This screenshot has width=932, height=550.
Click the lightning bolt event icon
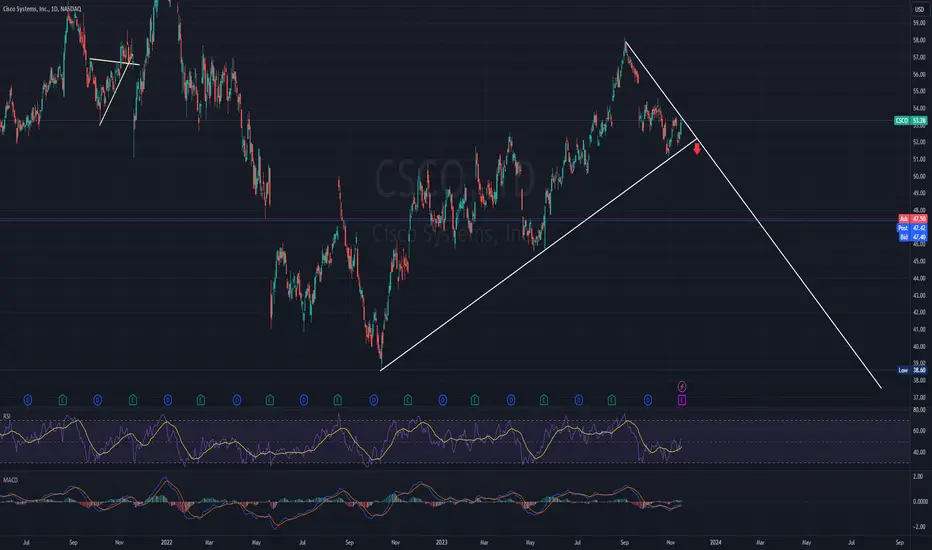(682, 386)
